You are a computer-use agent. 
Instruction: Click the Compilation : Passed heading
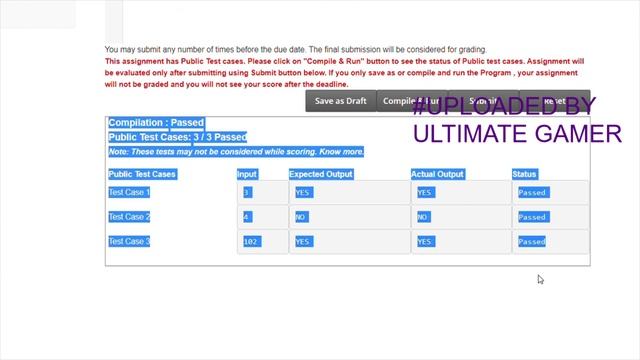(x=156, y=123)
